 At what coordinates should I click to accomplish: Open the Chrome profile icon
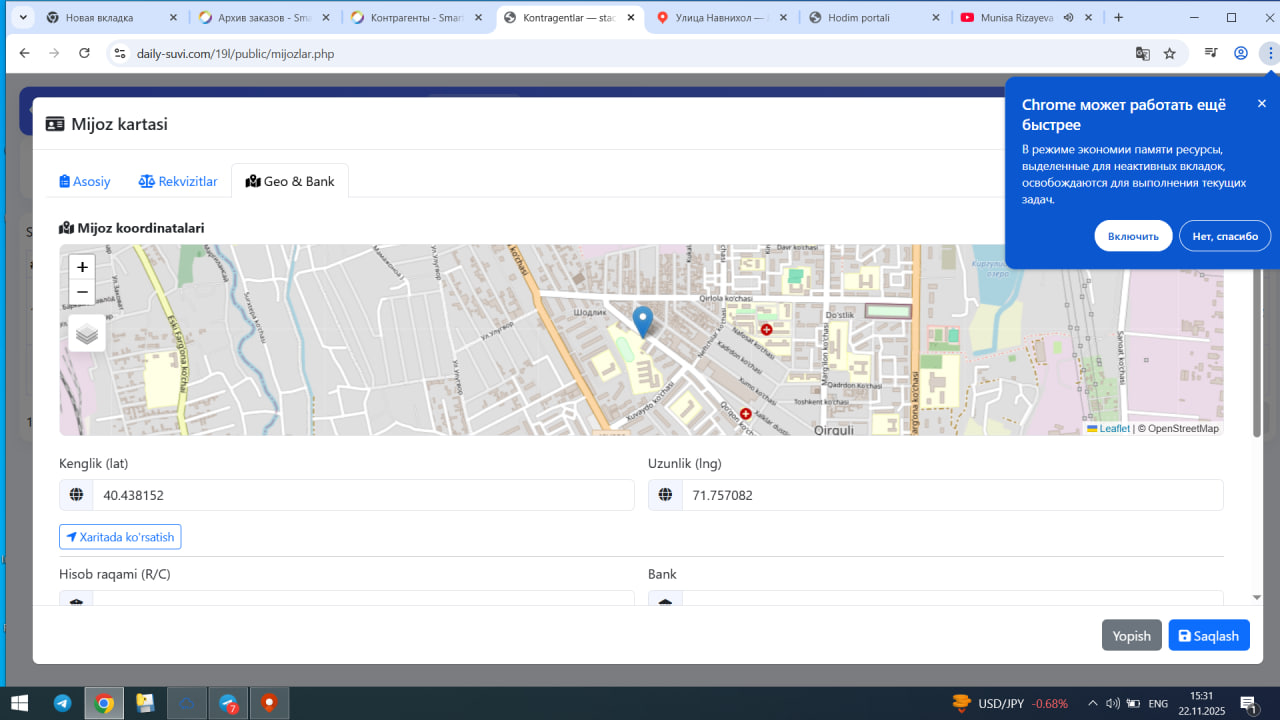click(x=1240, y=54)
